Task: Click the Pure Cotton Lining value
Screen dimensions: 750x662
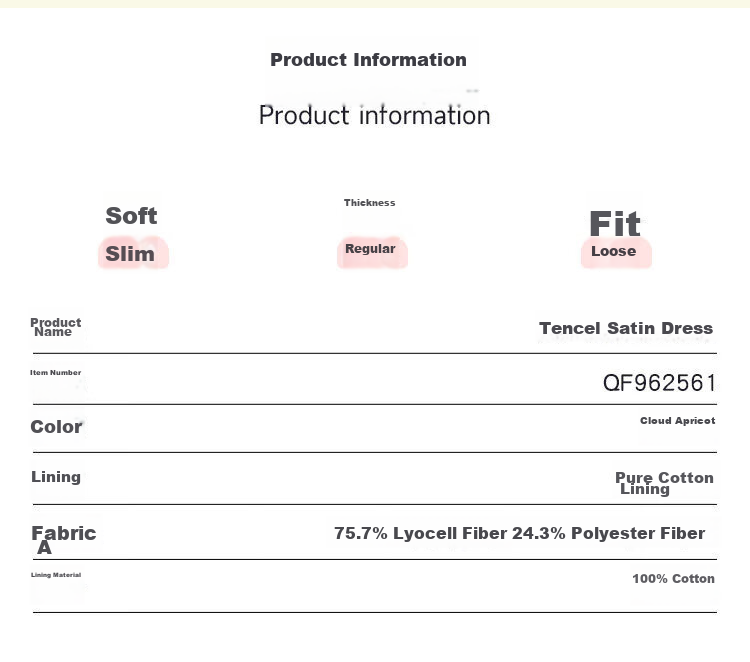Action: pyautogui.click(x=664, y=483)
